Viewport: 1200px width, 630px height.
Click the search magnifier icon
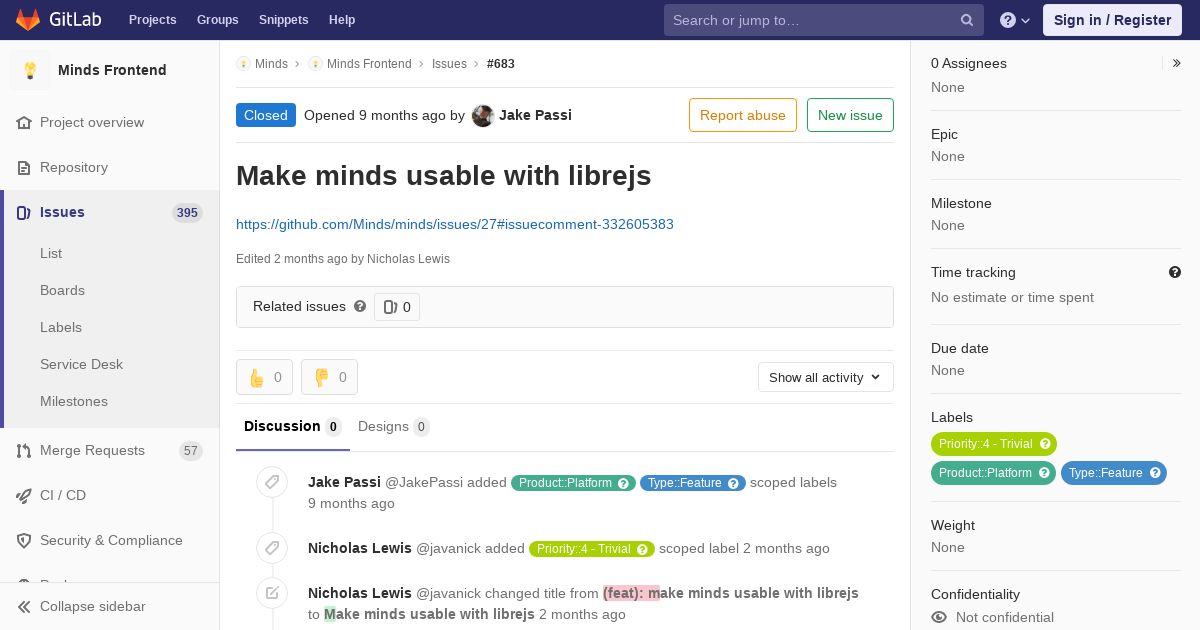[967, 20]
